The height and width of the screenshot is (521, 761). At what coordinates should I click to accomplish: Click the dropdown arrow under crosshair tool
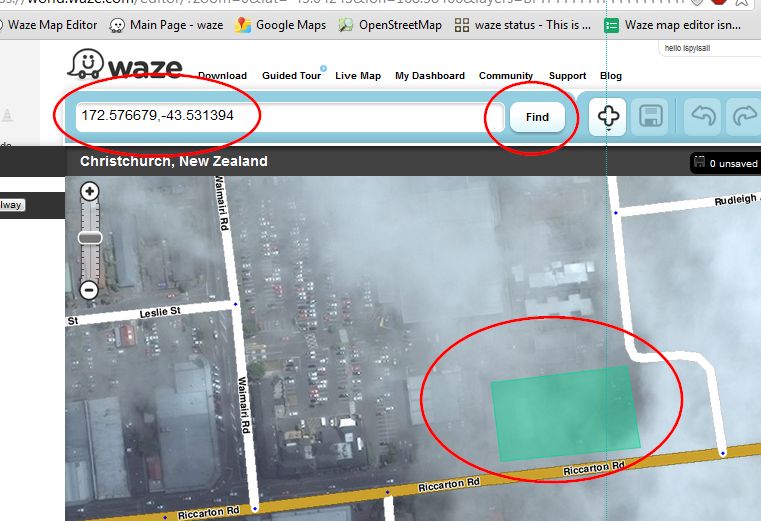tap(608, 130)
